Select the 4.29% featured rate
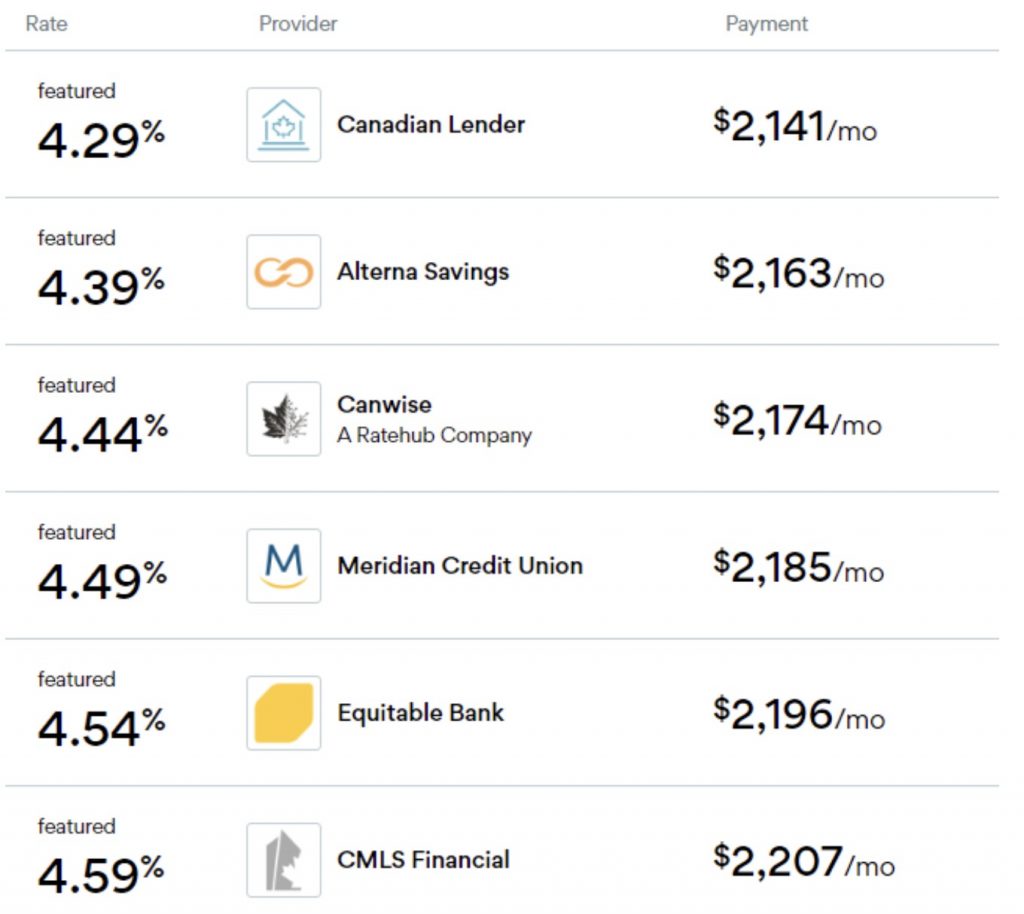 pyautogui.click(x=101, y=140)
